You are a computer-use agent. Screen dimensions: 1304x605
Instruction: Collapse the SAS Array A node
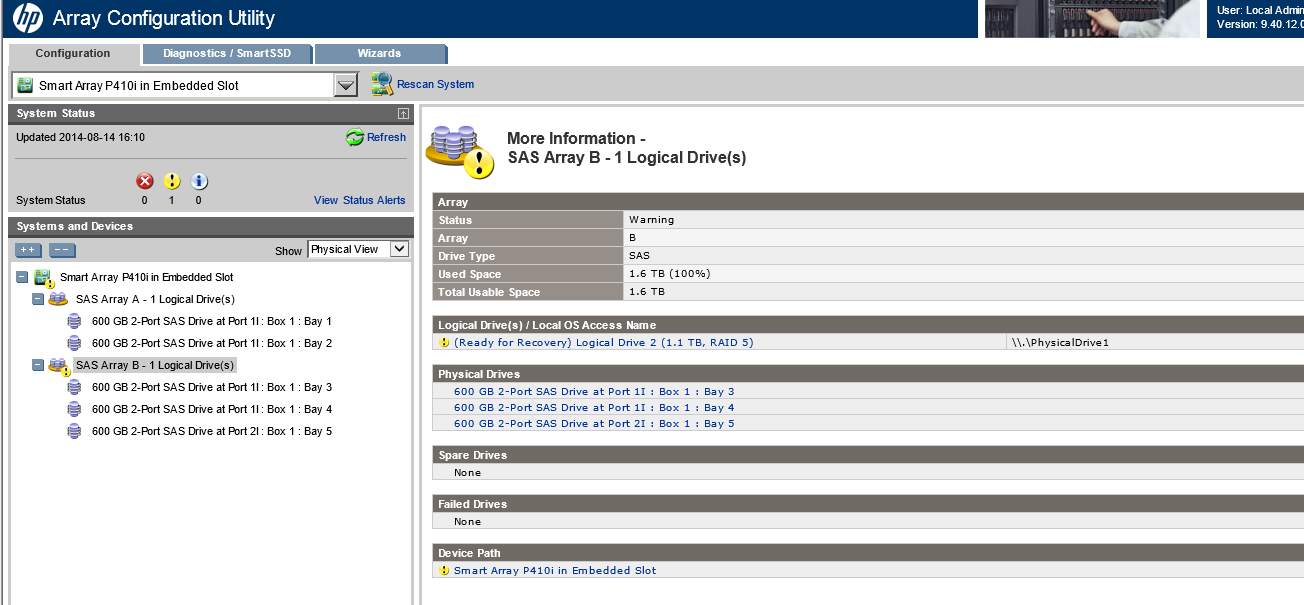(x=38, y=299)
